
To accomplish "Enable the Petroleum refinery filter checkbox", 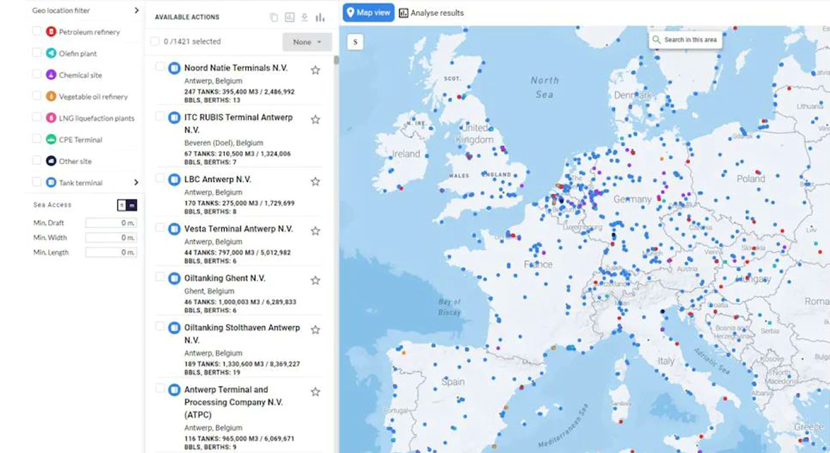I will [37, 31].
